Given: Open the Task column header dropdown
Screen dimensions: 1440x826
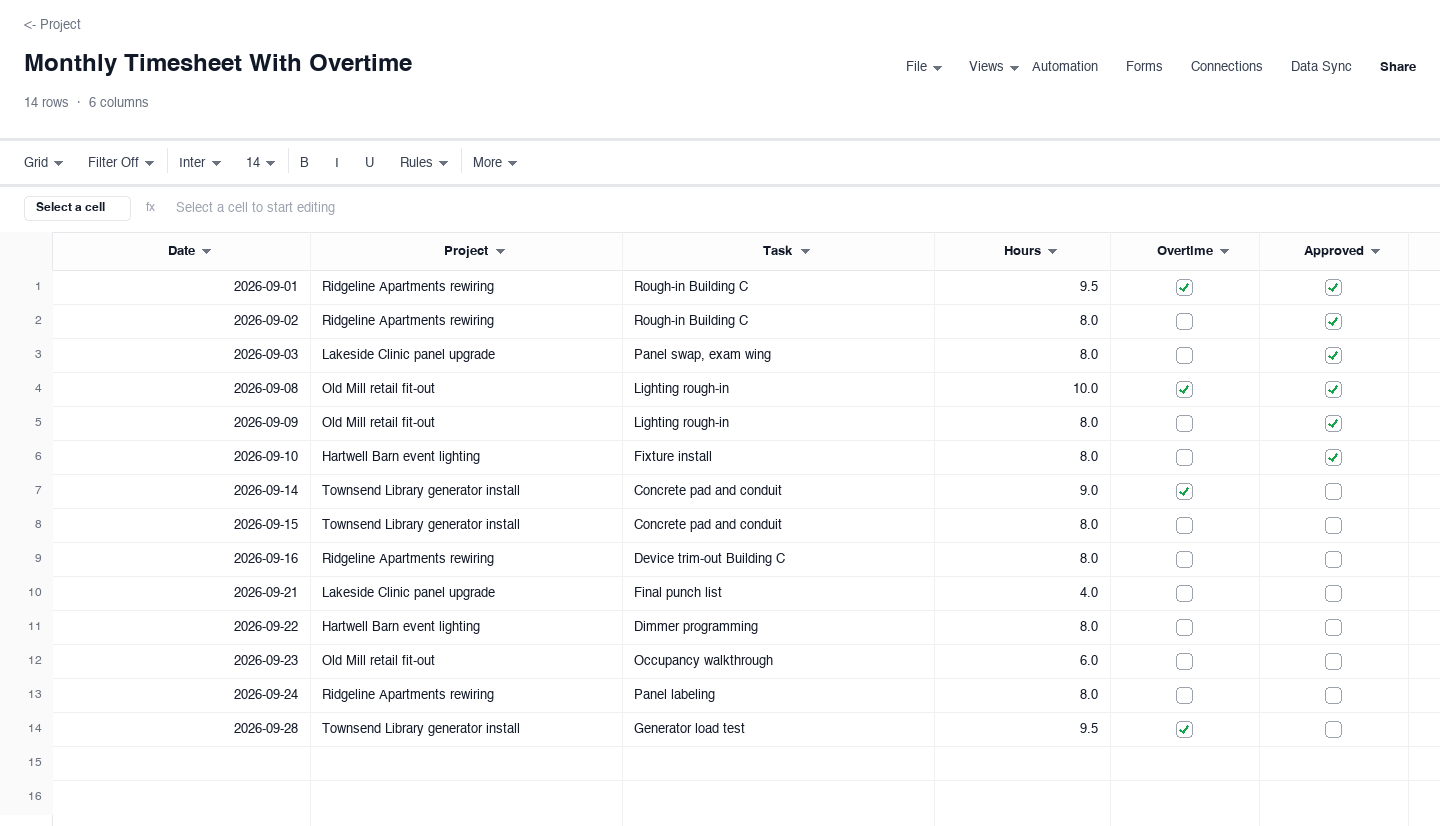Looking at the screenshot, I should pyautogui.click(x=805, y=251).
